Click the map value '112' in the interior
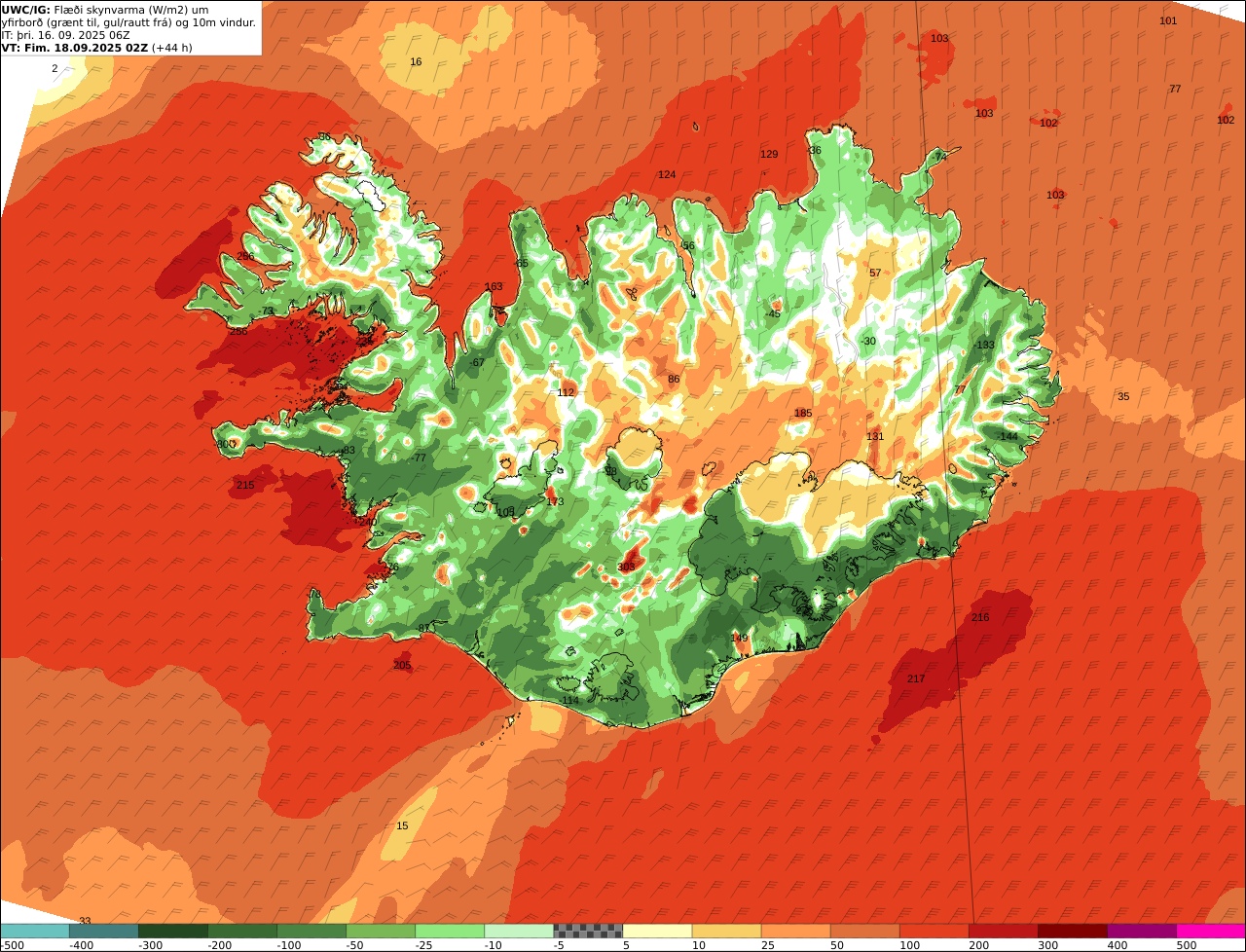Viewport: 1246px width, 952px height. click(x=566, y=393)
